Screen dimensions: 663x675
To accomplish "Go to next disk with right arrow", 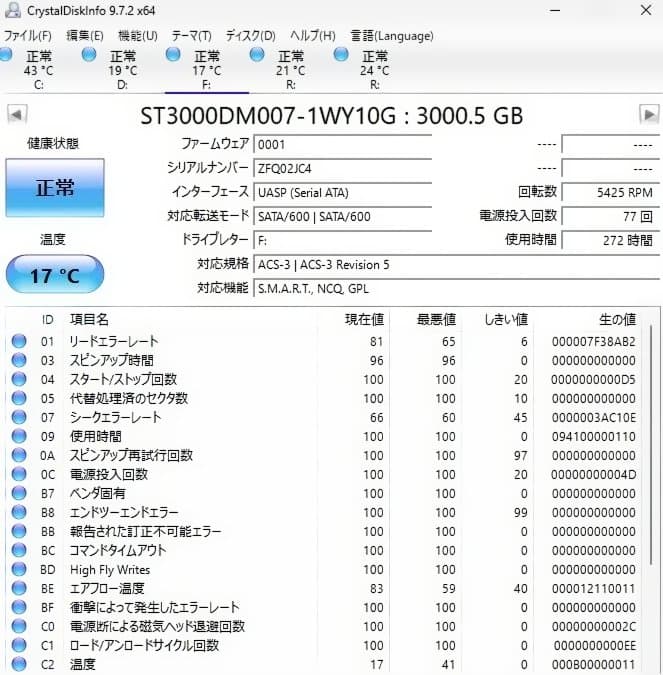I will [649, 115].
